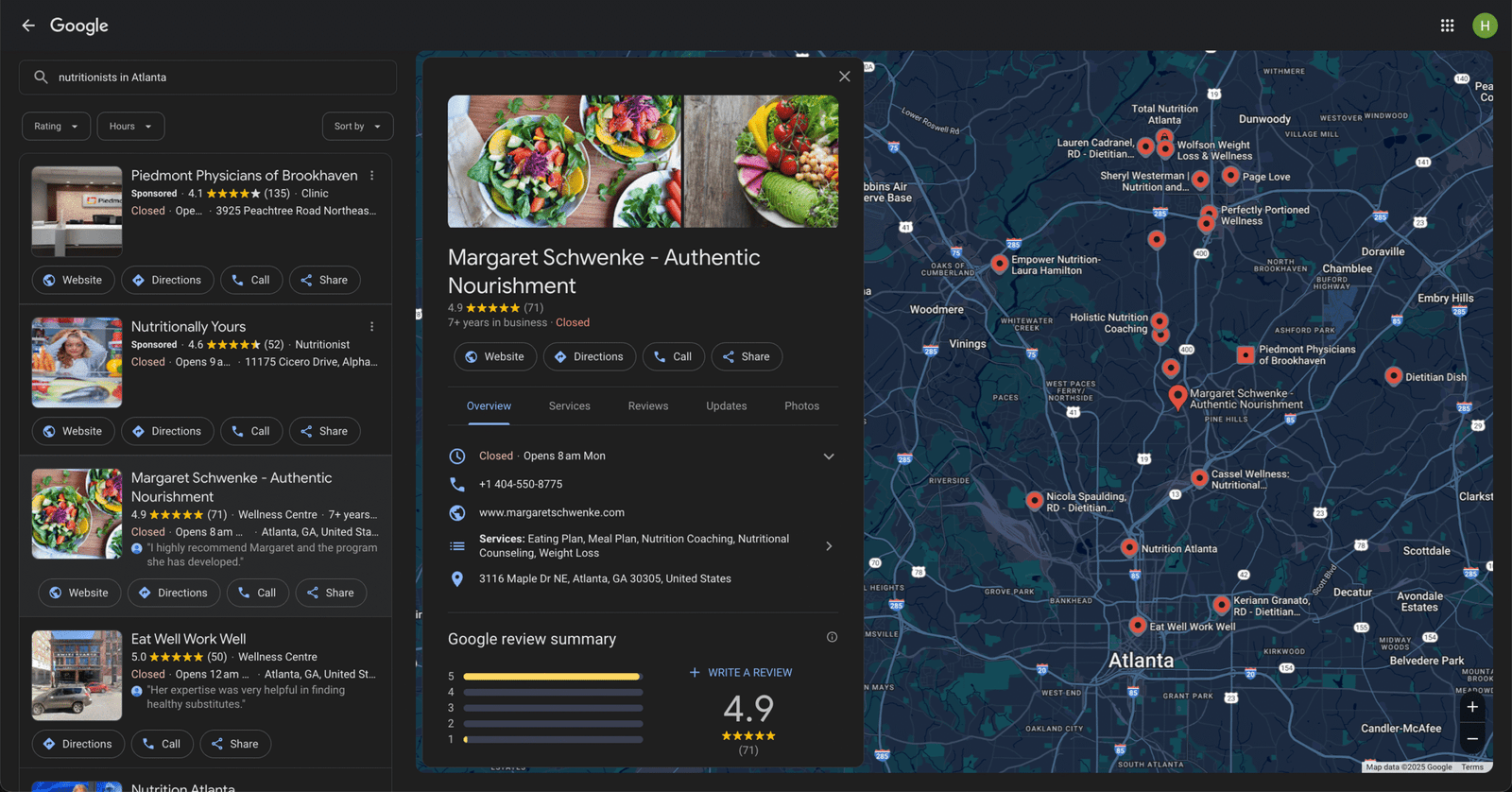Select the Keriann Granato RD map pin

pyautogui.click(x=1221, y=604)
